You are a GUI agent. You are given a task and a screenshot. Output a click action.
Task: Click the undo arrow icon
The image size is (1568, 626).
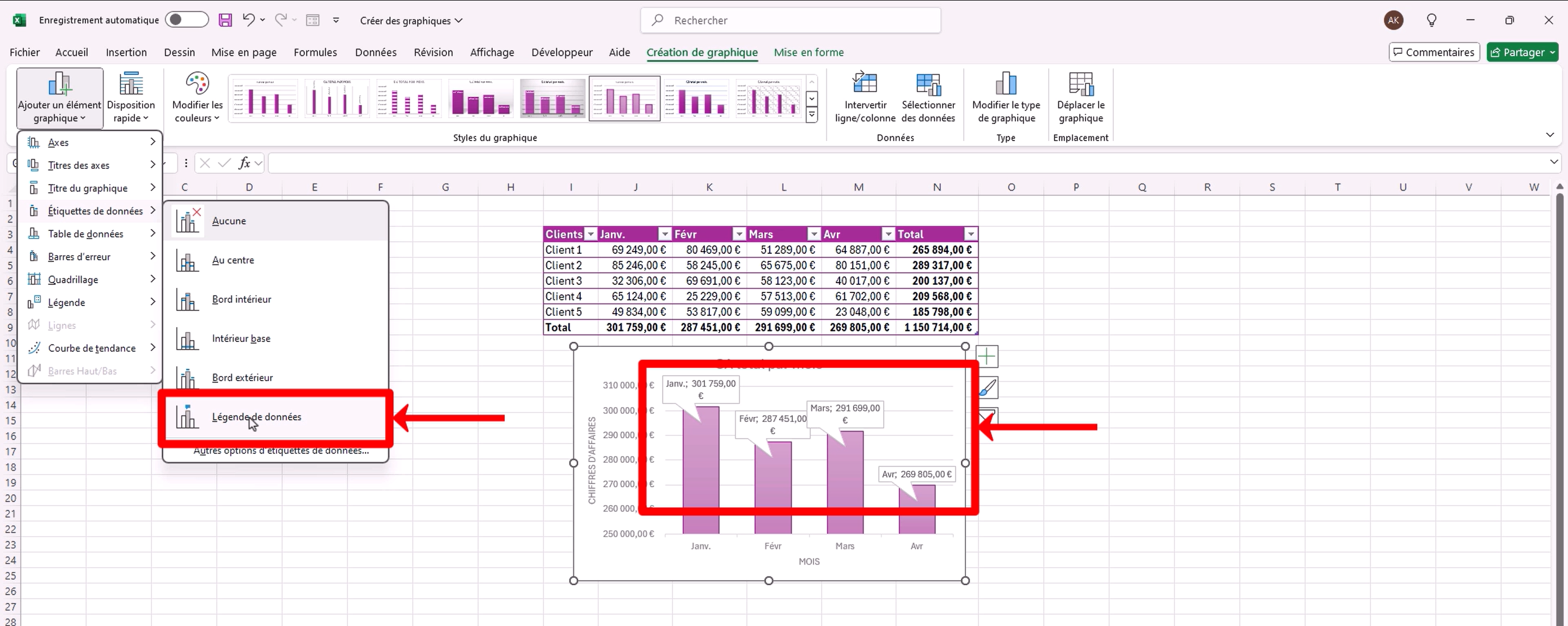[x=248, y=20]
